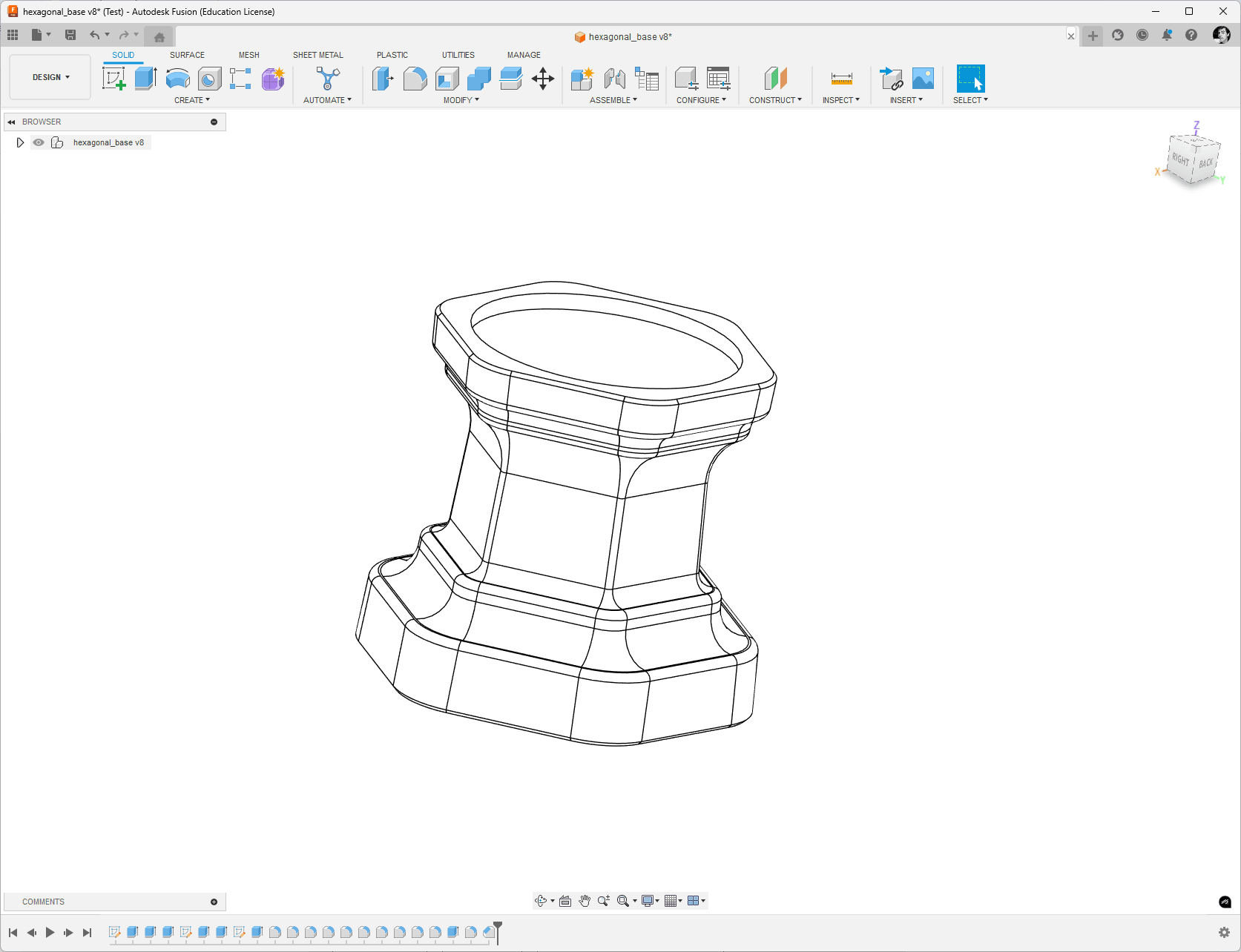Toggle visibility eye of hexagonal_base v8
Viewport: 1241px width, 952px height.
point(39,142)
